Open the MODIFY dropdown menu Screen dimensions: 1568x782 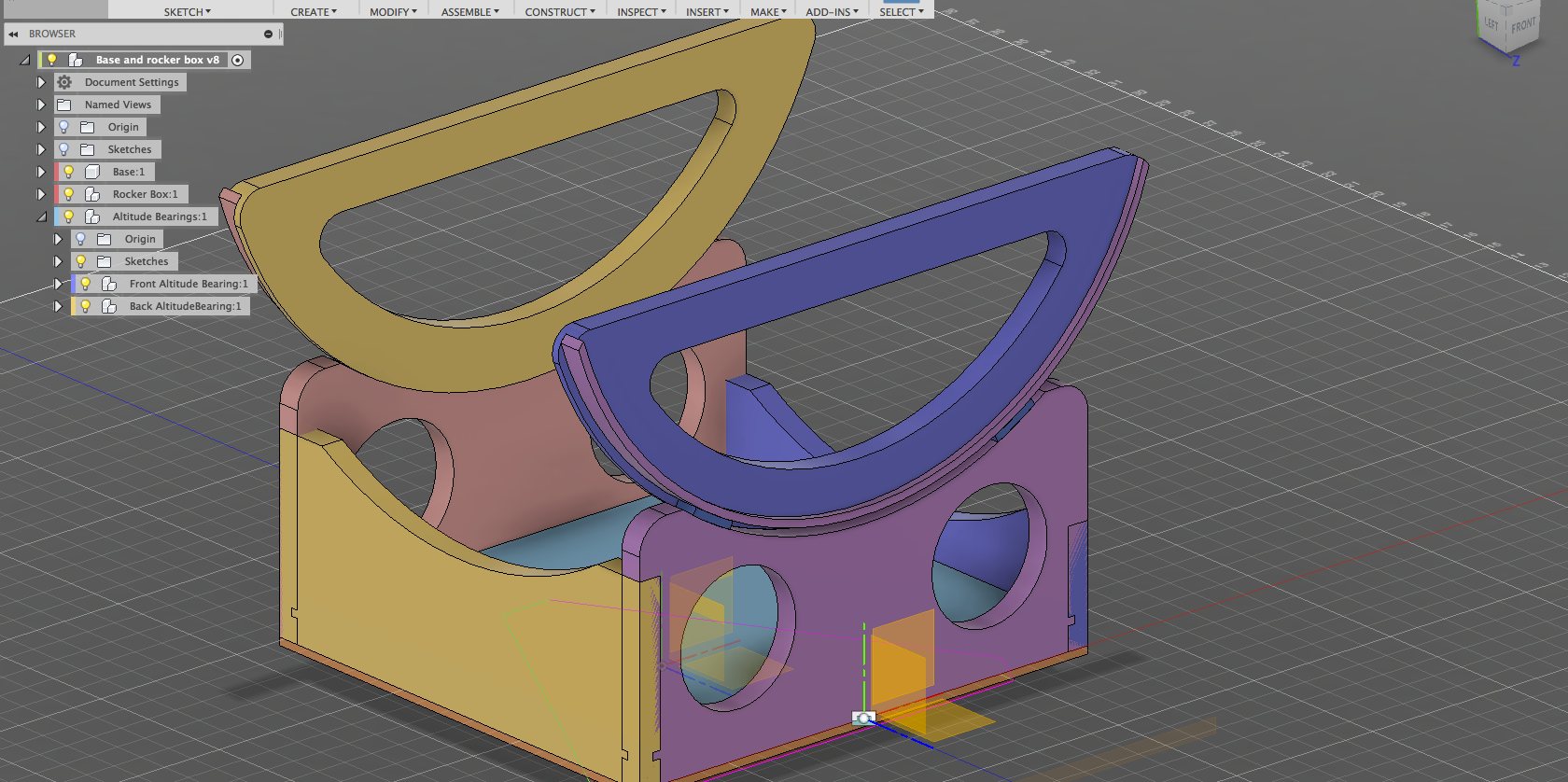click(393, 12)
